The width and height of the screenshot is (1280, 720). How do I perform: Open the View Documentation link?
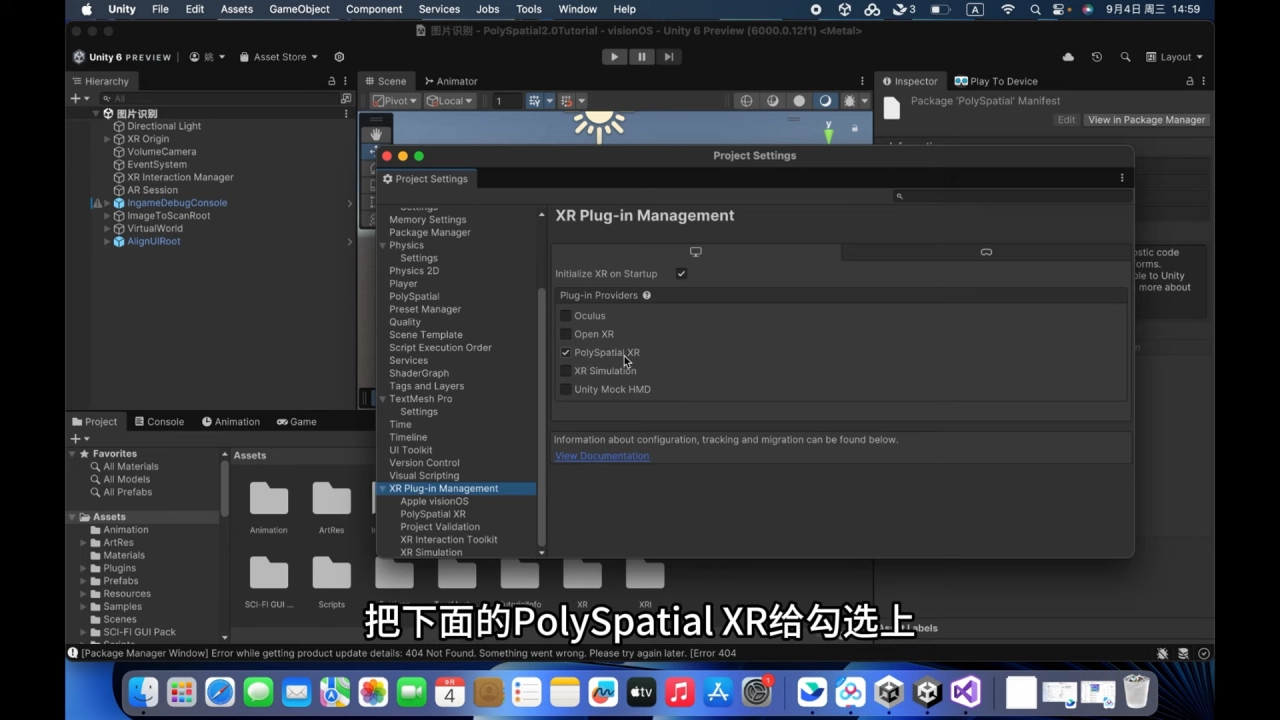click(602, 456)
